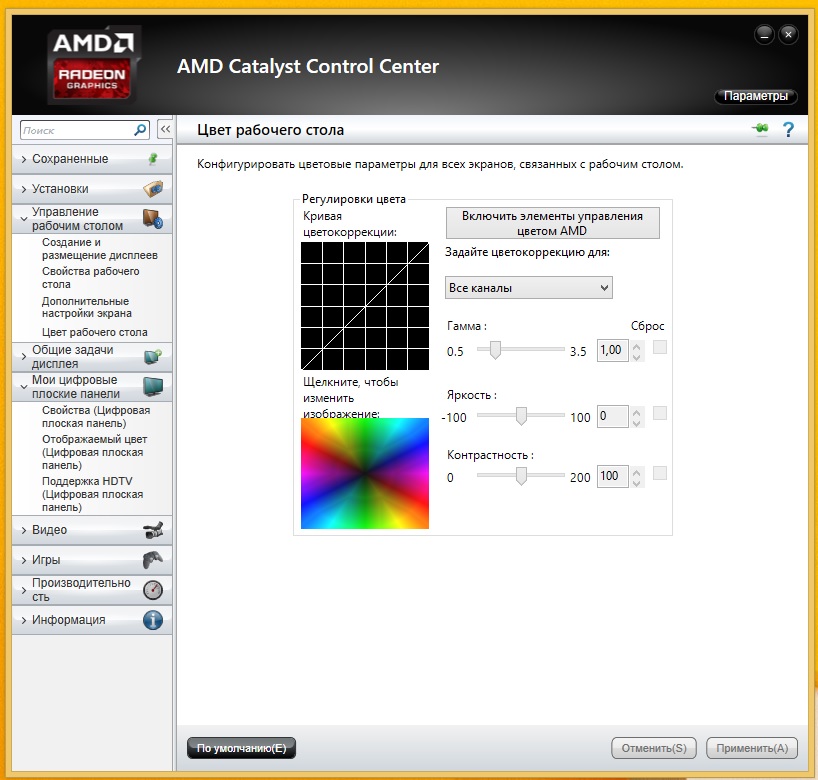This screenshot has width=818, height=780.
Task: Click the По умолчанию(E) button
Action: coord(241,748)
